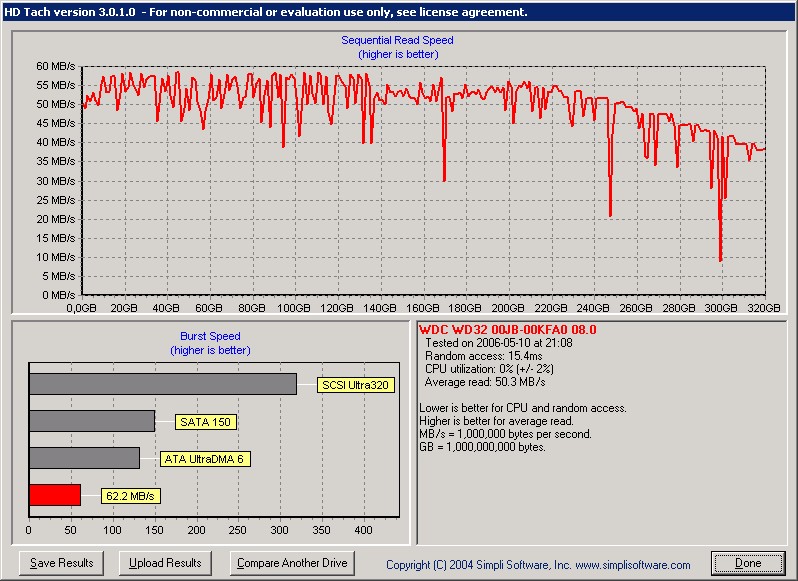Click the 30 MB/s axis label
The image size is (798, 581).
[55, 181]
